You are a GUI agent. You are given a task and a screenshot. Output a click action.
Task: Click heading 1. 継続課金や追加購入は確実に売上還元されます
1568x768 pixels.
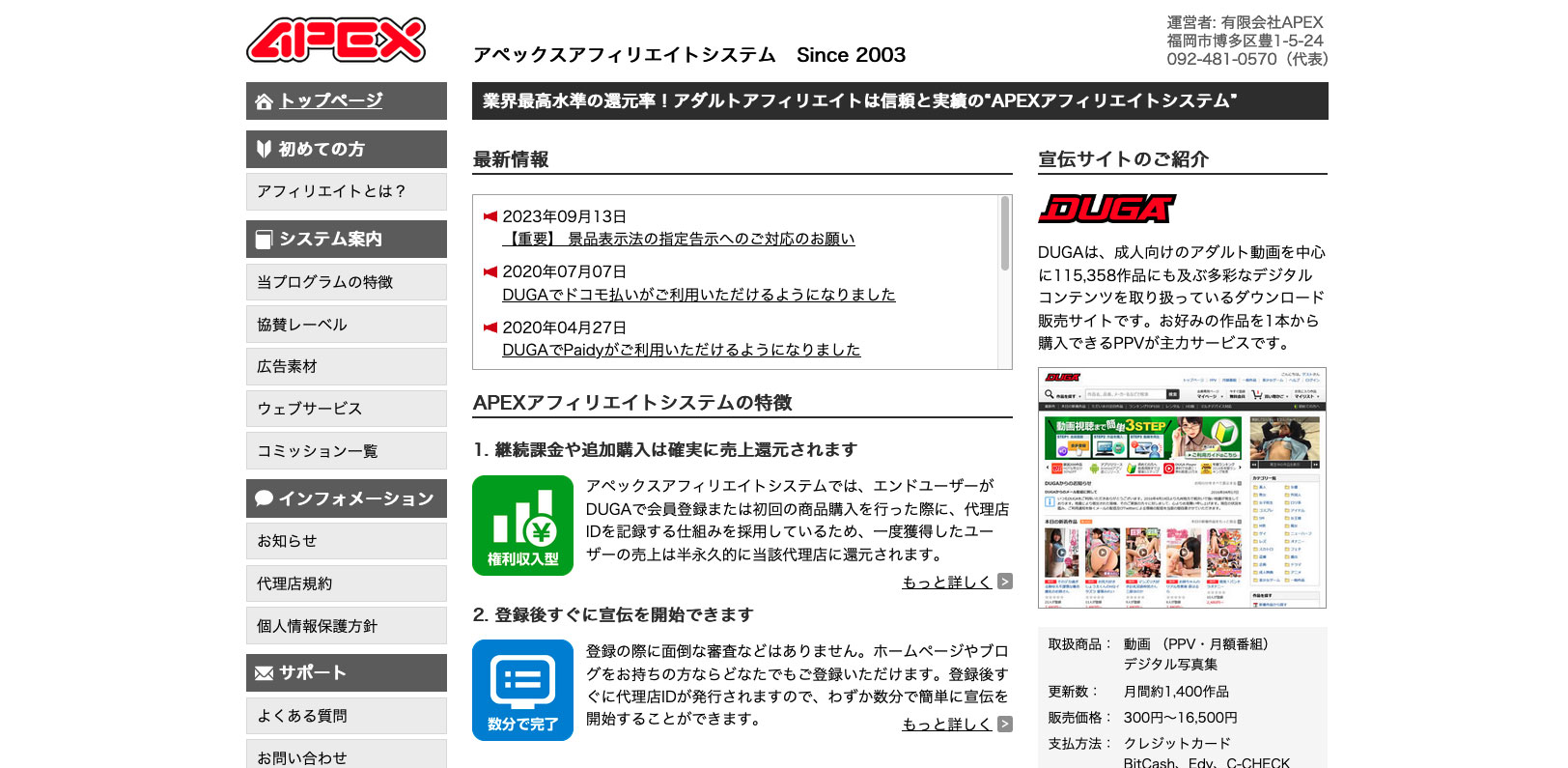(x=665, y=449)
